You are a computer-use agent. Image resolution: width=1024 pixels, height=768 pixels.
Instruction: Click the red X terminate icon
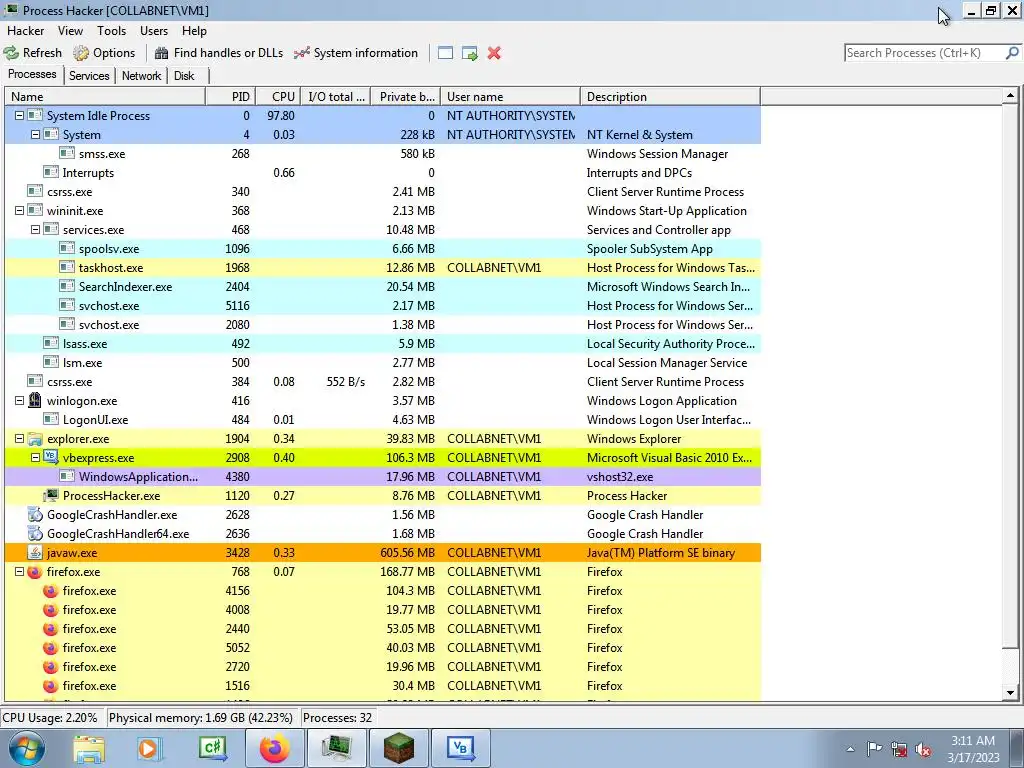pyautogui.click(x=494, y=53)
